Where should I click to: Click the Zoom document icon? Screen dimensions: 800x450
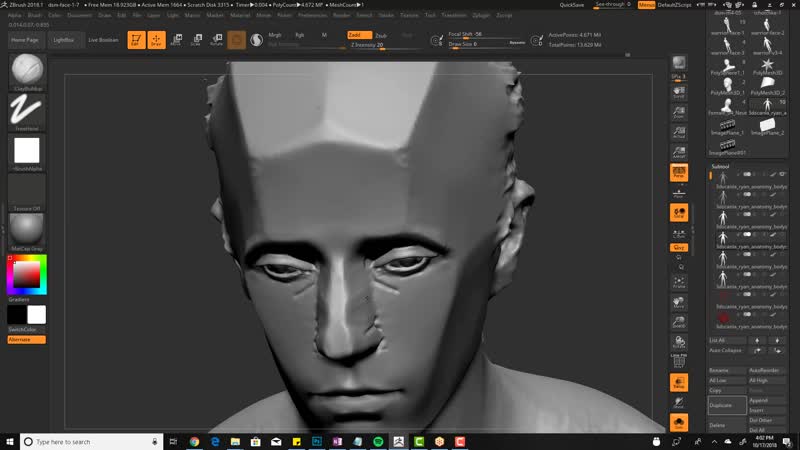(679, 112)
